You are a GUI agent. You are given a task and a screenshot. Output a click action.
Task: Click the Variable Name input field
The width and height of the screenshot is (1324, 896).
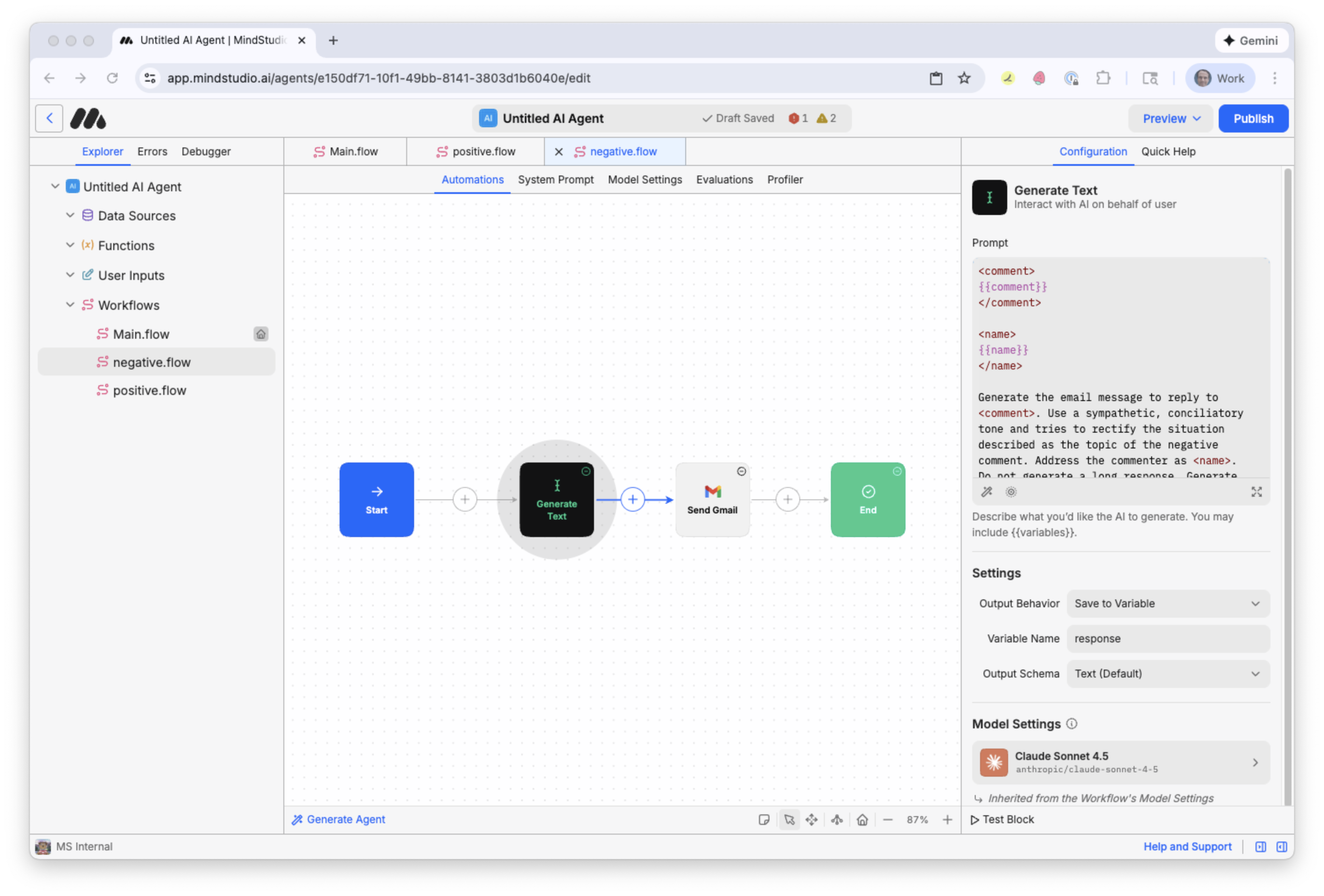point(1167,638)
